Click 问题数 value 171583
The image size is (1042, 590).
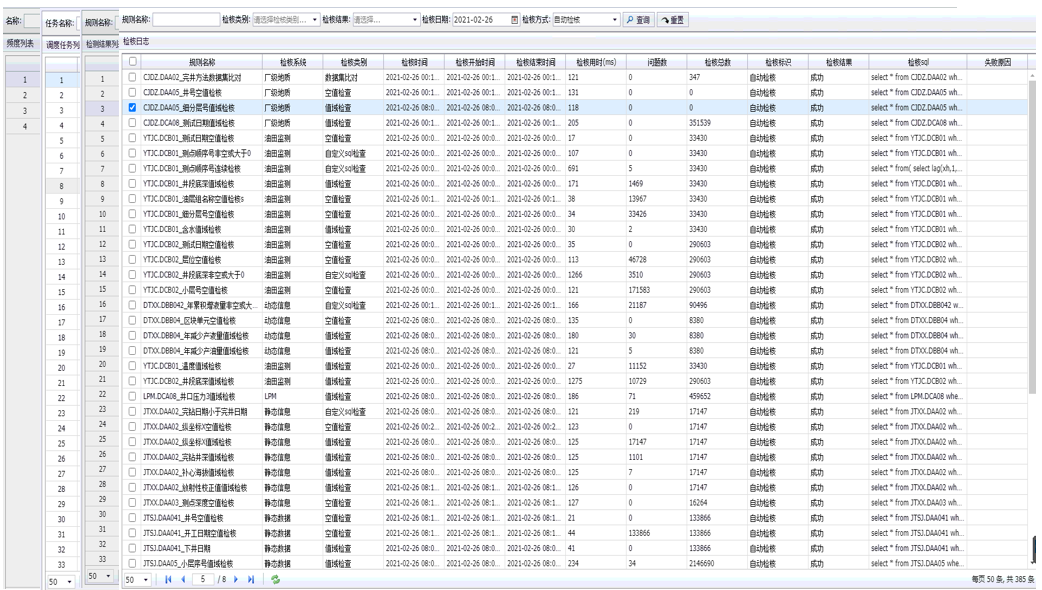639,290
